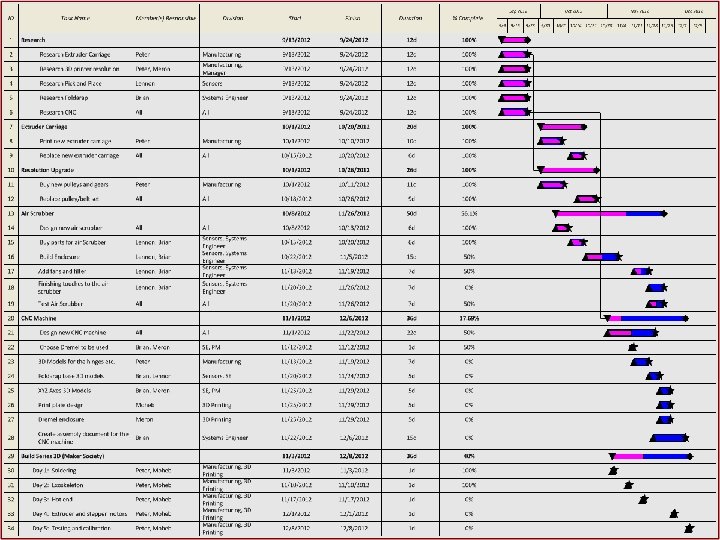Click Research summary bar in Gantt chart
720x540 pixels.
pyautogui.click(x=514, y=40)
